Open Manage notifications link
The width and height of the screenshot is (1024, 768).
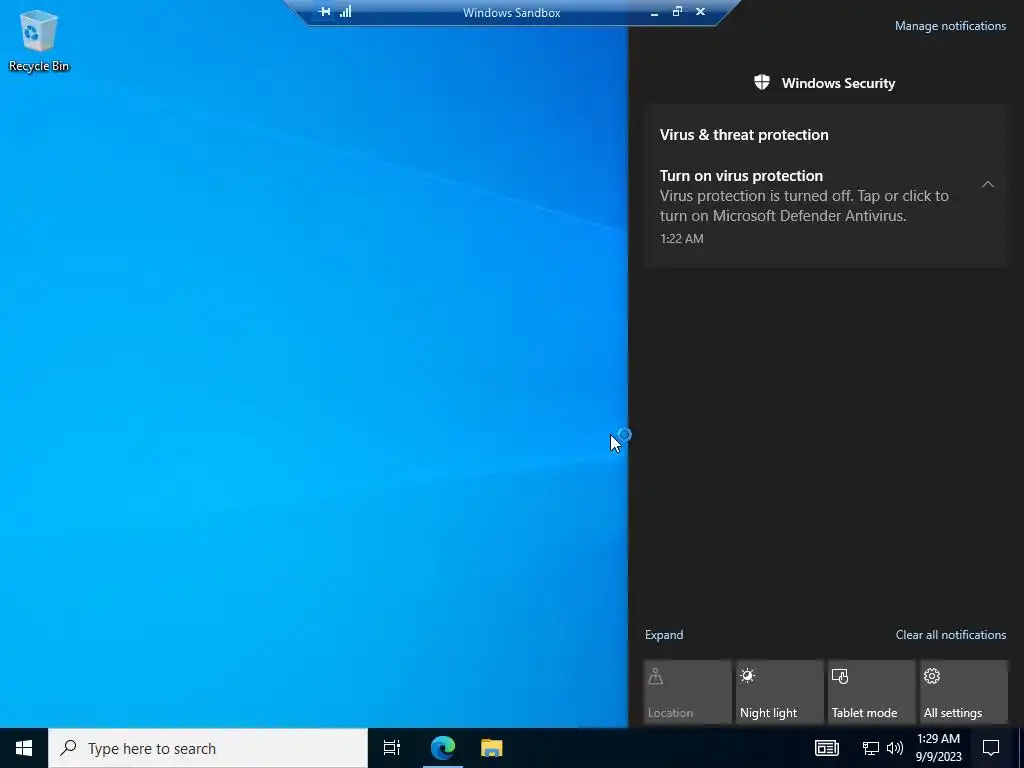950,26
